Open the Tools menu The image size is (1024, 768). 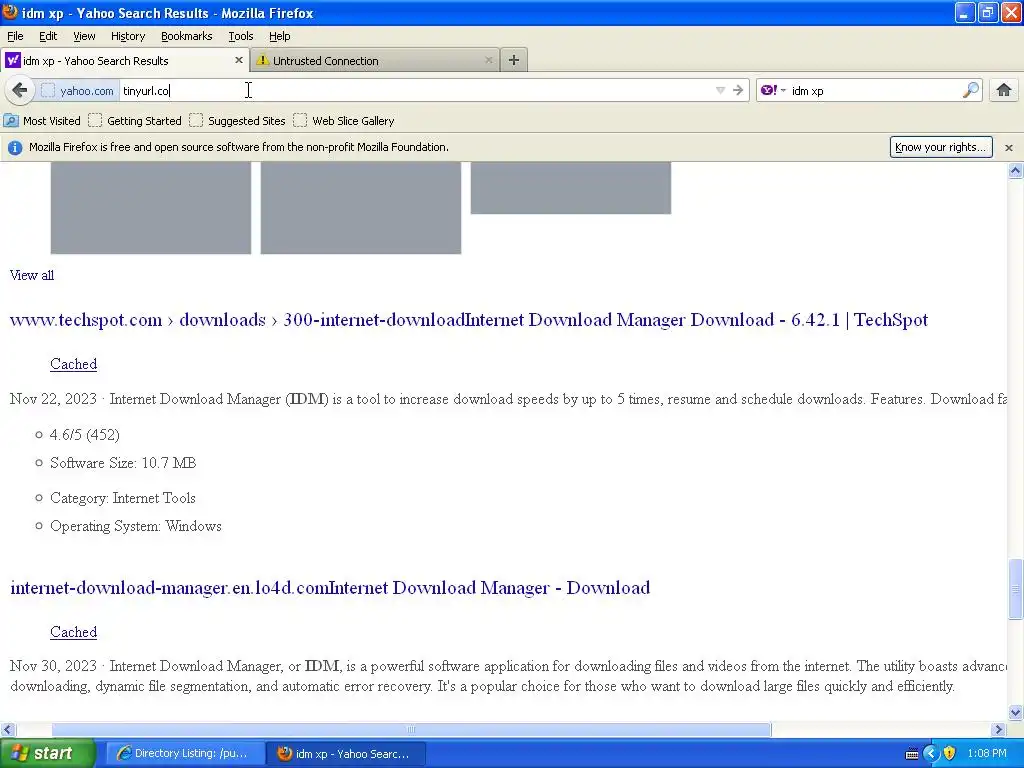click(x=240, y=36)
